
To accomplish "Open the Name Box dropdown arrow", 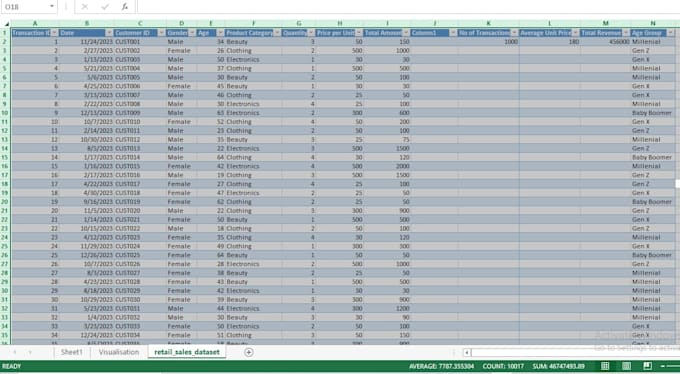I will click(52, 7).
